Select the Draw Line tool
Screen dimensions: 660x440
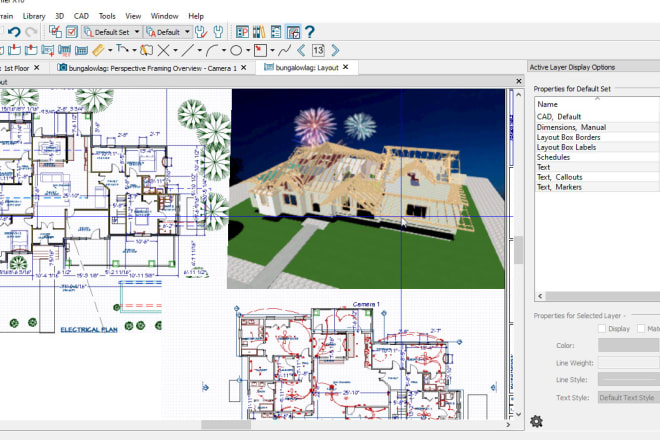point(187,51)
